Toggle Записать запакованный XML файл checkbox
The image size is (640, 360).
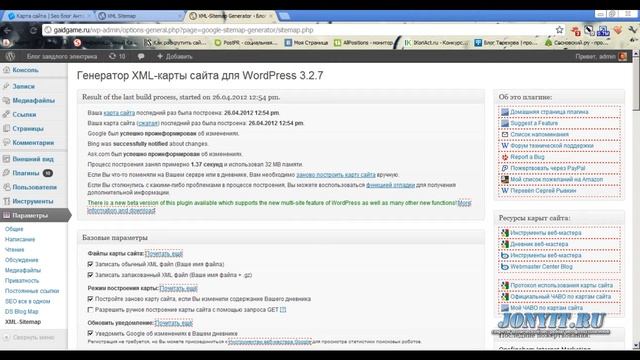(90, 275)
